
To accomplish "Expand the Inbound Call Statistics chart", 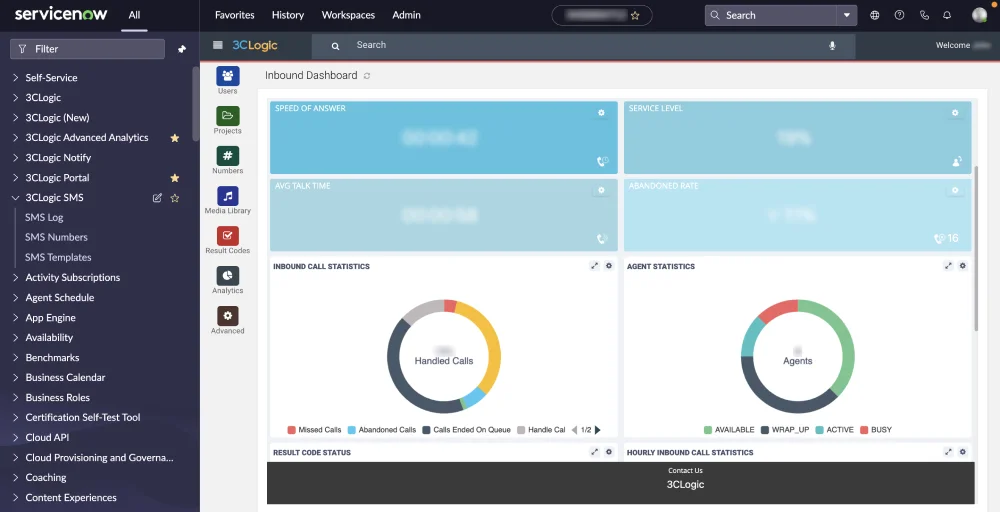I will [594, 266].
